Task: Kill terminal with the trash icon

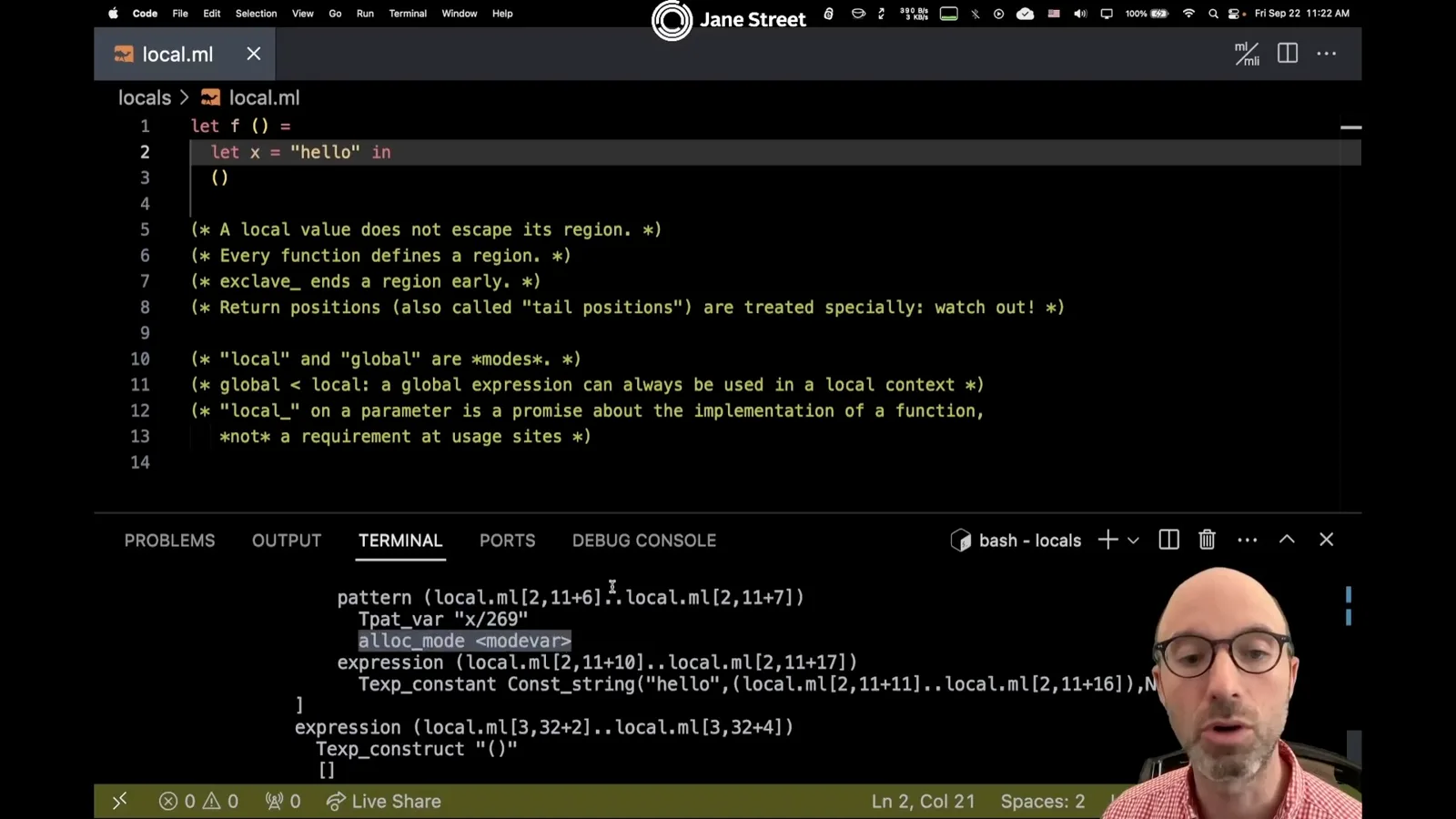Action: point(1207,540)
